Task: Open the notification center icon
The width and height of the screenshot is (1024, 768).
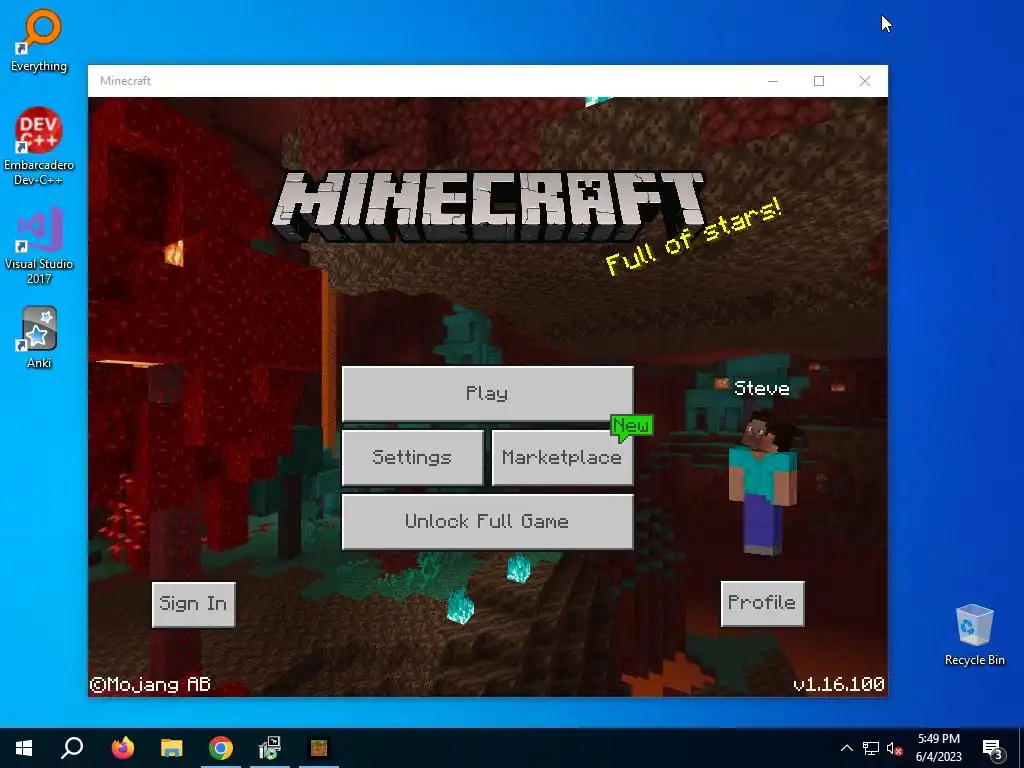Action: [x=993, y=749]
